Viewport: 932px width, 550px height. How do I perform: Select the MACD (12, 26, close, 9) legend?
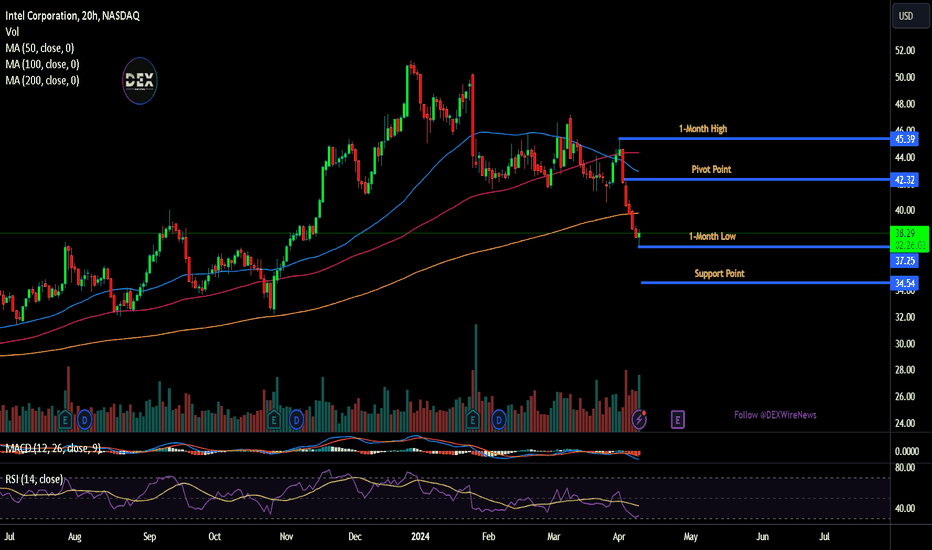coord(53,448)
